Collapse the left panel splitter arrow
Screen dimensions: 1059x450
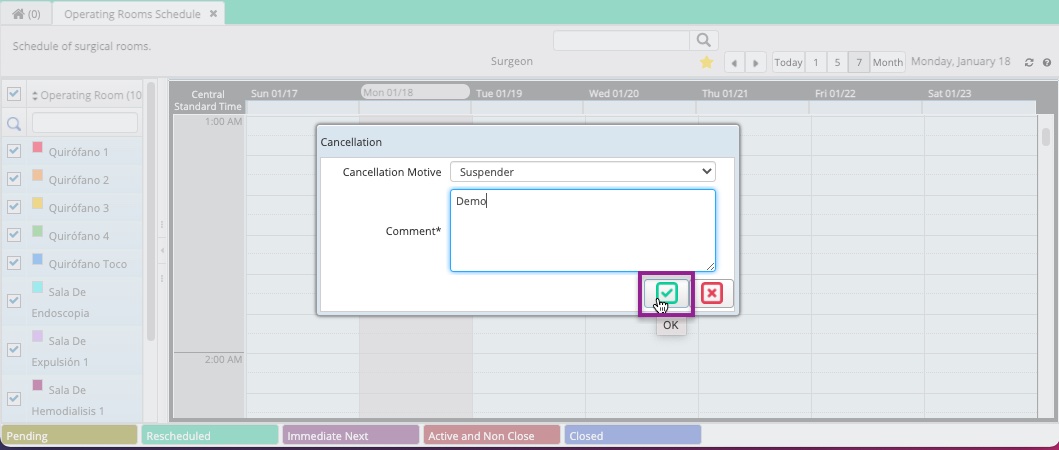tap(162, 251)
